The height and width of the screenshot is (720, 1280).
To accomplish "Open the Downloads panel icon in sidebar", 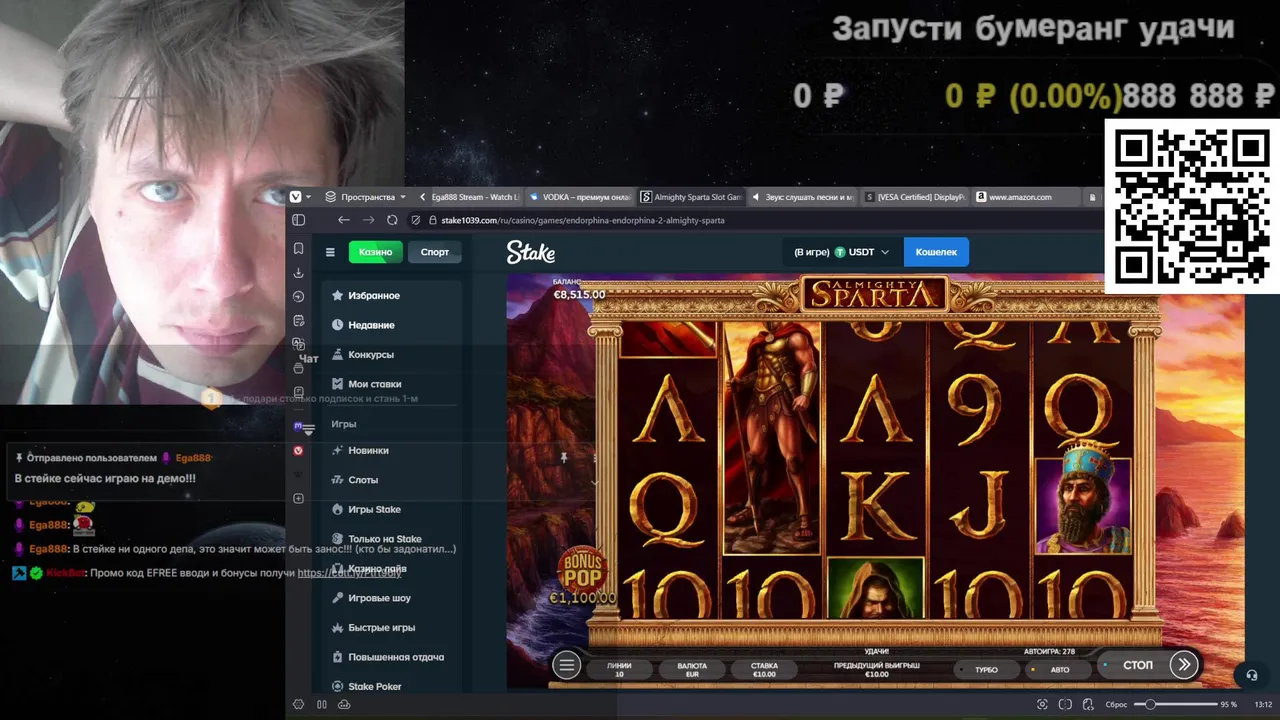I will tap(298, 273).
